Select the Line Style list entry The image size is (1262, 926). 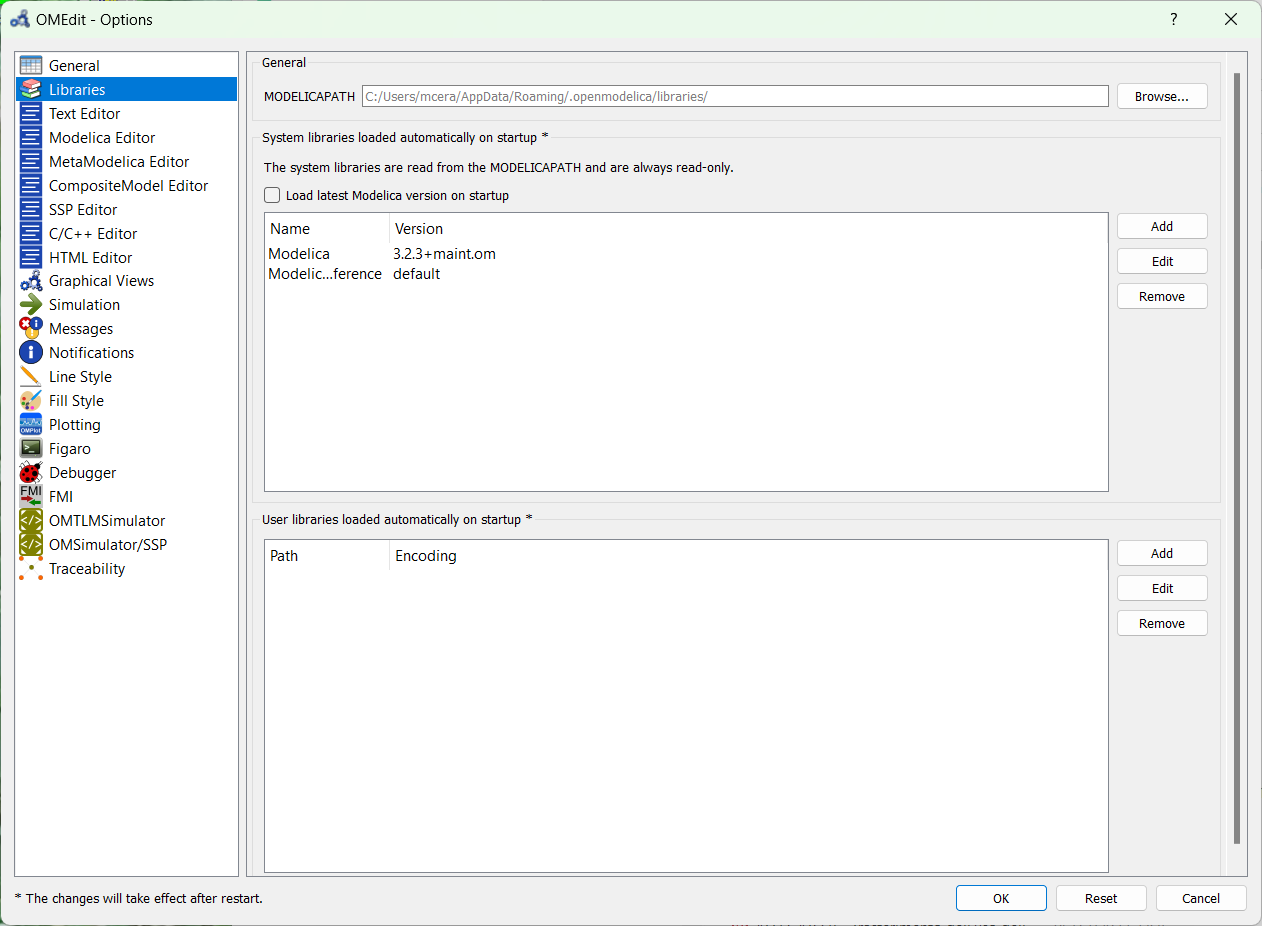[127, 377]
